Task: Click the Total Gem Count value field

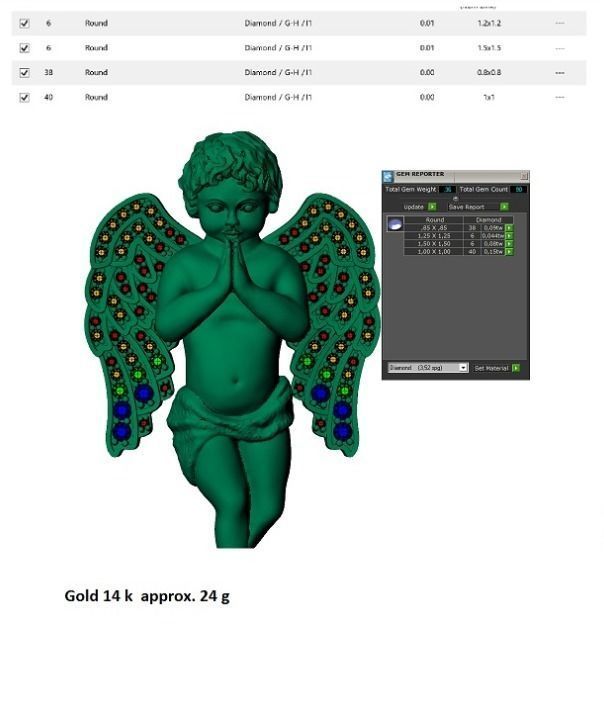Action: [519, 189]
